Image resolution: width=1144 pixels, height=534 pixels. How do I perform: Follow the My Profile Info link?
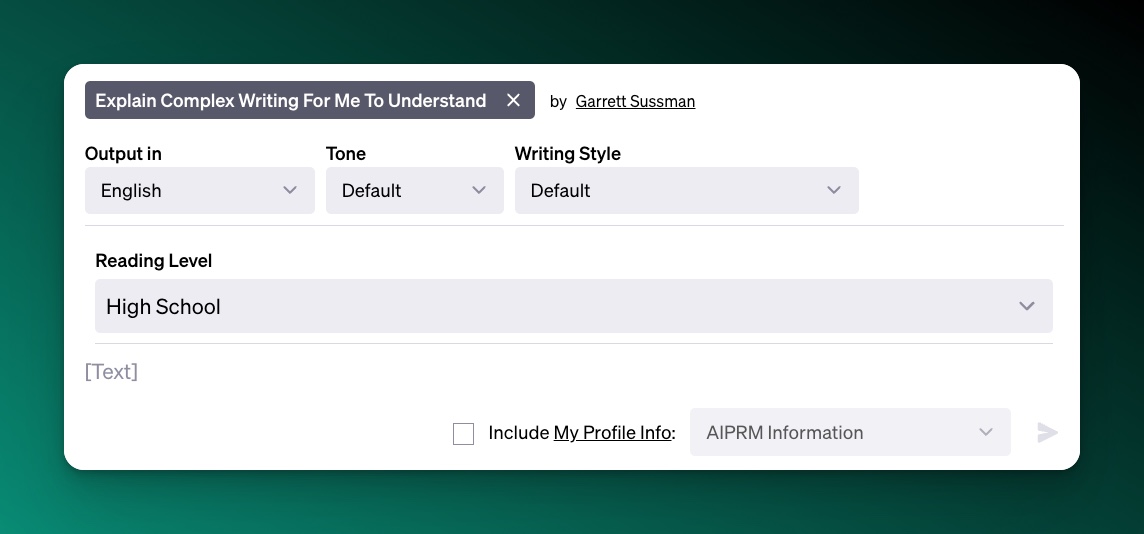612,433
